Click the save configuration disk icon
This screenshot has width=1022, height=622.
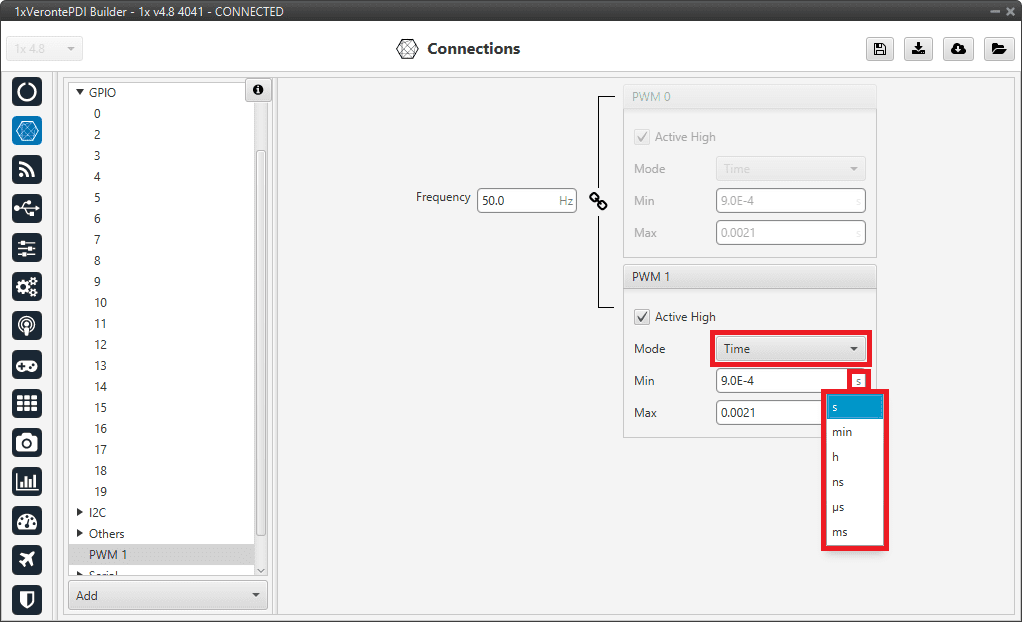pos(879,49)
